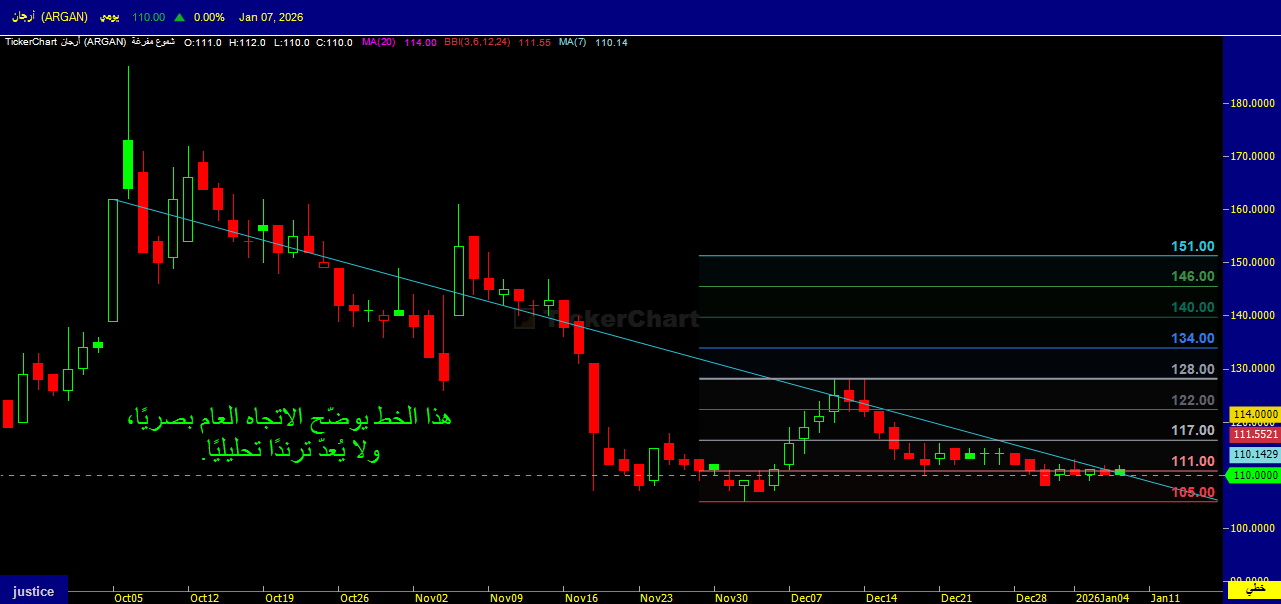Click the BBI(3,6,12,24) indicator label

click(x=478, y=42)
